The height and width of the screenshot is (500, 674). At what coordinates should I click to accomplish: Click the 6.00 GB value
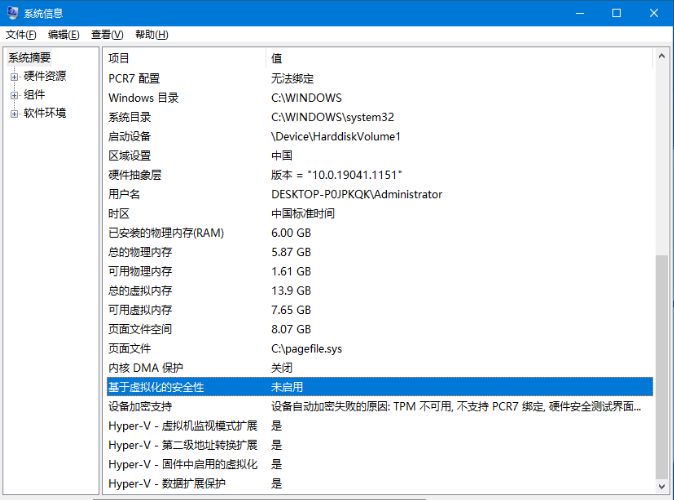coord(291,233)
